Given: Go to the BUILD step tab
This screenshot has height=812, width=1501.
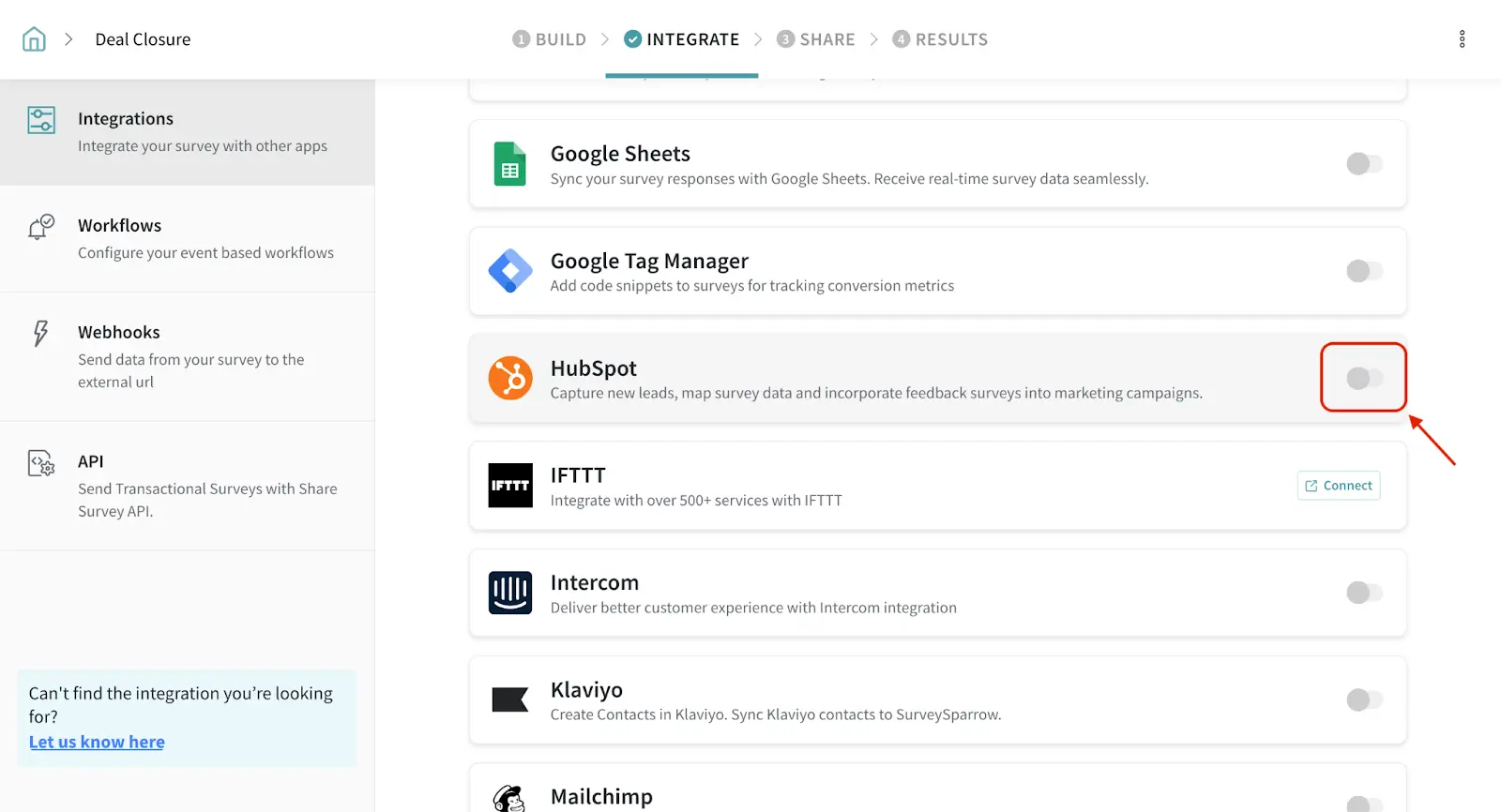Looking at the screenshot, I should point(550,39).
